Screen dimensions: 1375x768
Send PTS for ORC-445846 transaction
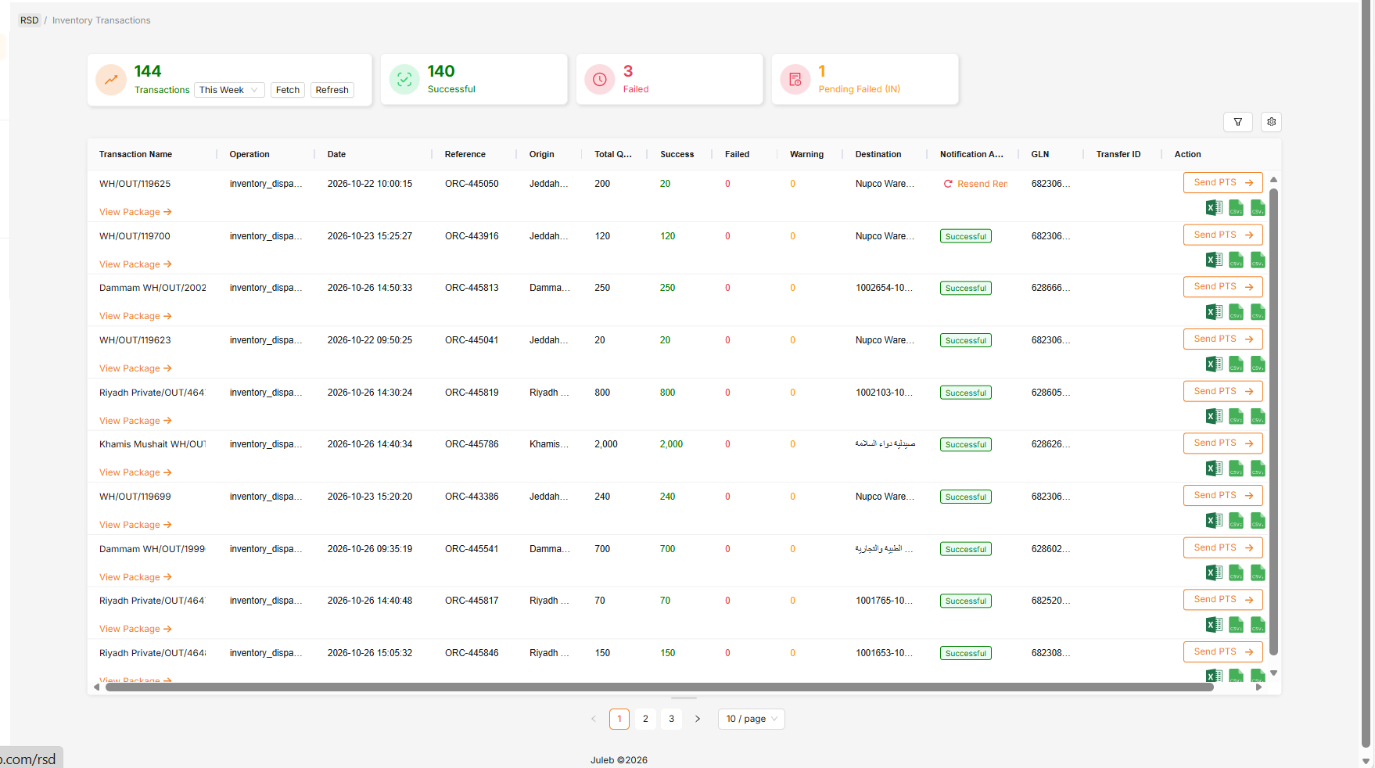pyautogui.click(x=1223, y=651)
